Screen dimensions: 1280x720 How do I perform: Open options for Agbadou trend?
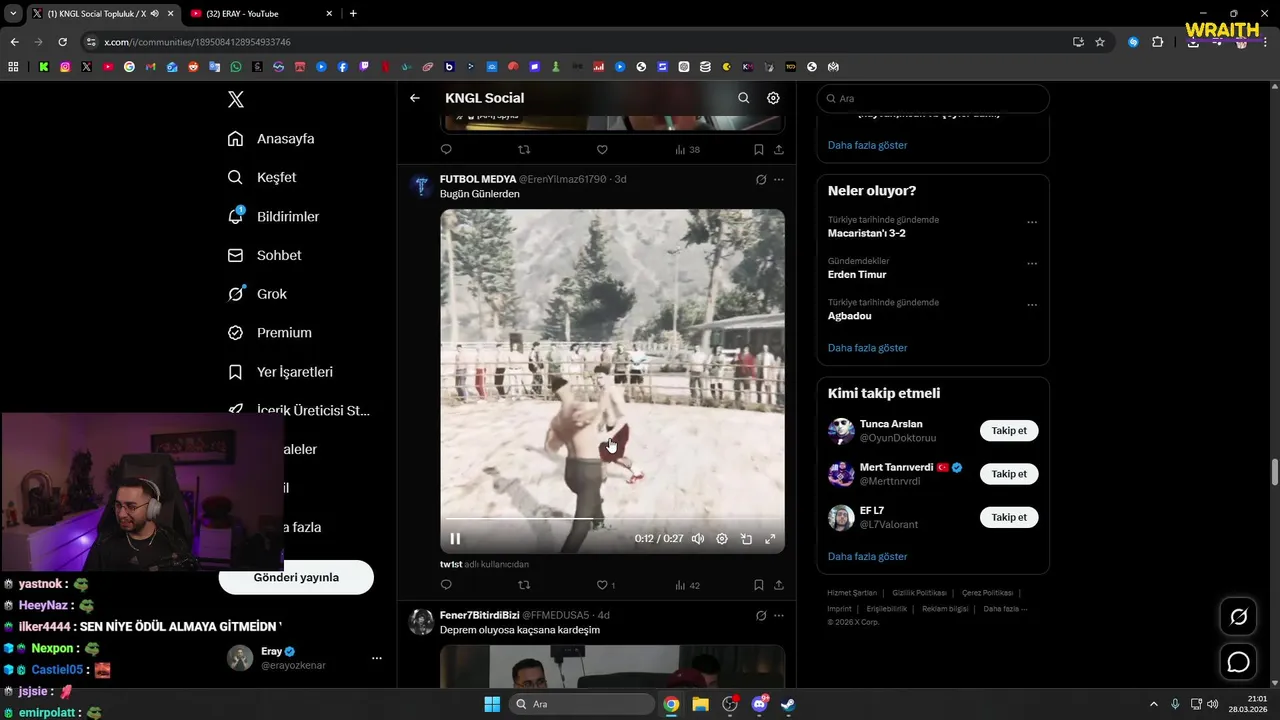[x=1032, y=305]
